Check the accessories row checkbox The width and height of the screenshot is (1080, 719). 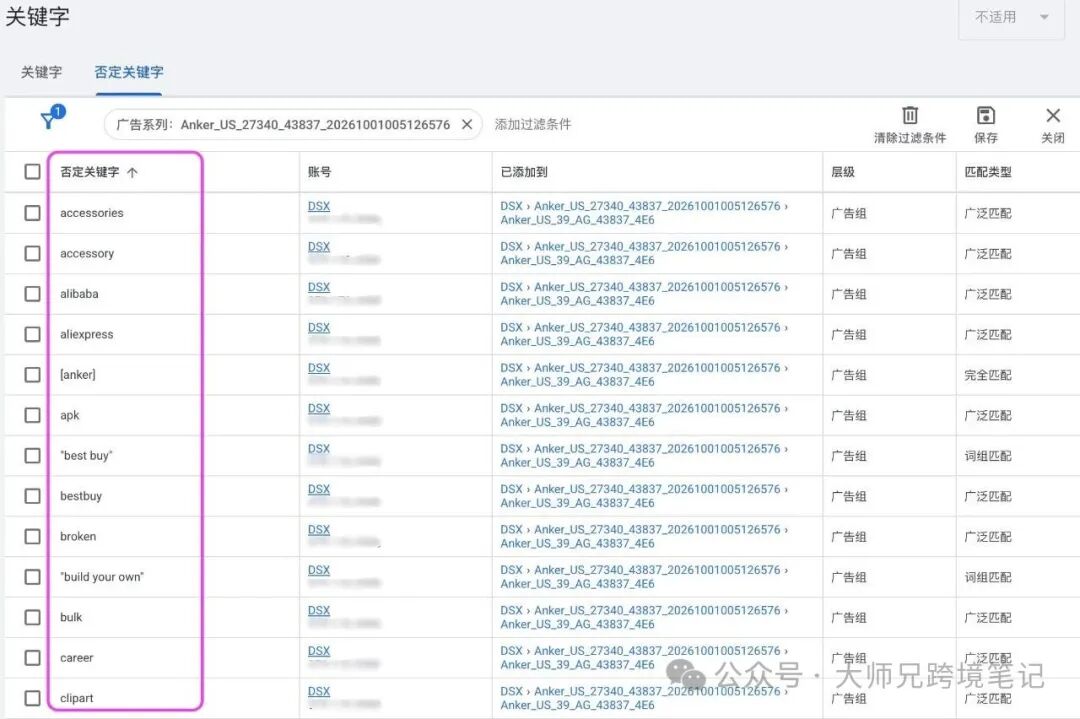(32, 213)
